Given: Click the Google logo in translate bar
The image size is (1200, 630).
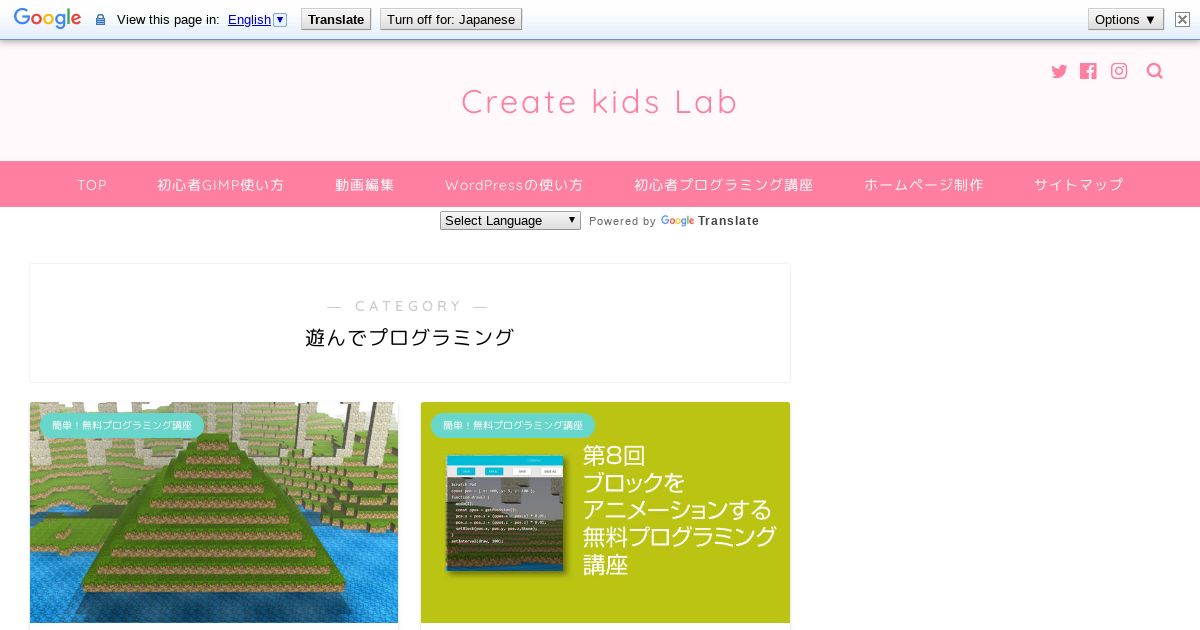Looking at the screenshot, I should (47, 19).
